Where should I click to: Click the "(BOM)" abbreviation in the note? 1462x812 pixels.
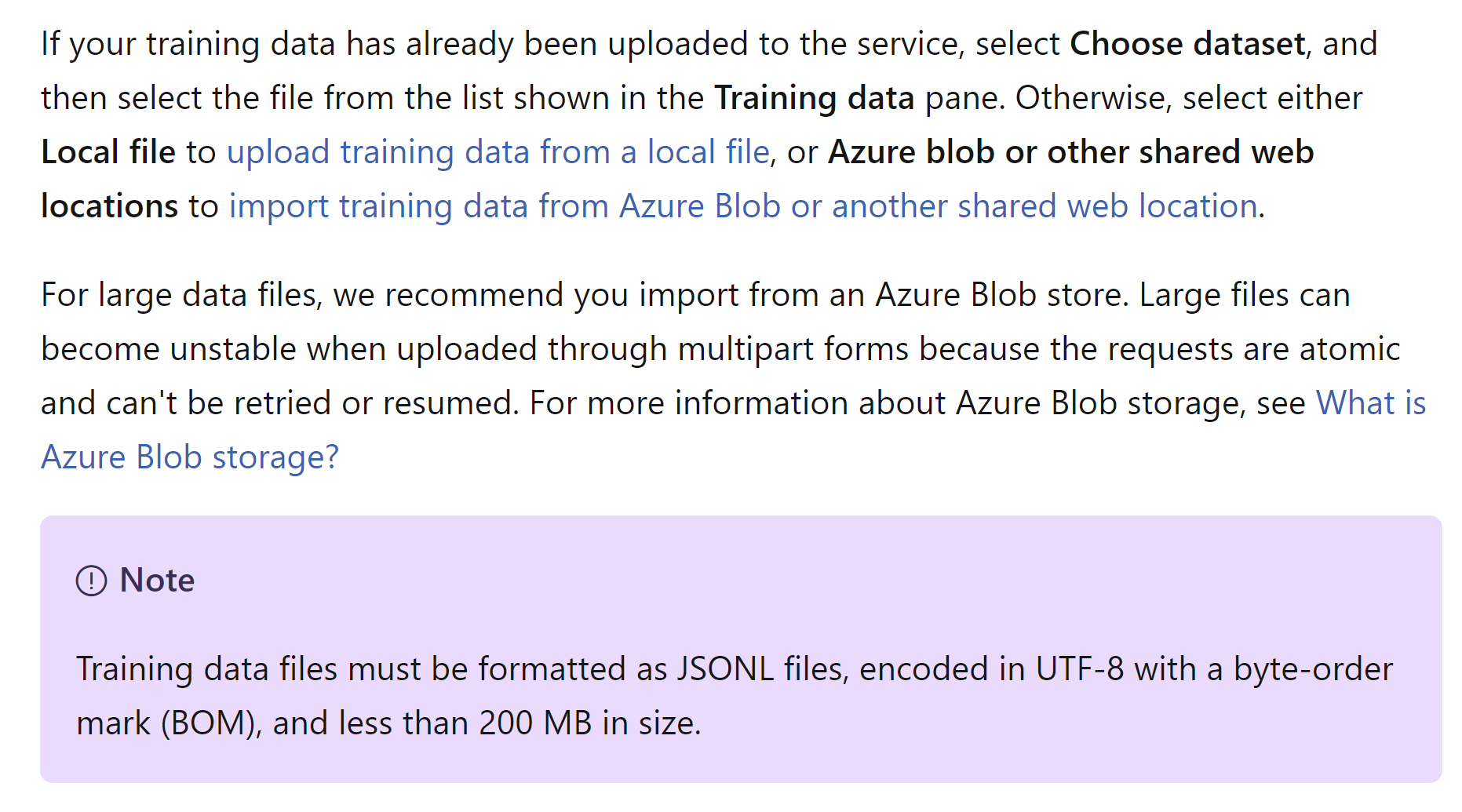pyautogui.click(x=211, y=723)
